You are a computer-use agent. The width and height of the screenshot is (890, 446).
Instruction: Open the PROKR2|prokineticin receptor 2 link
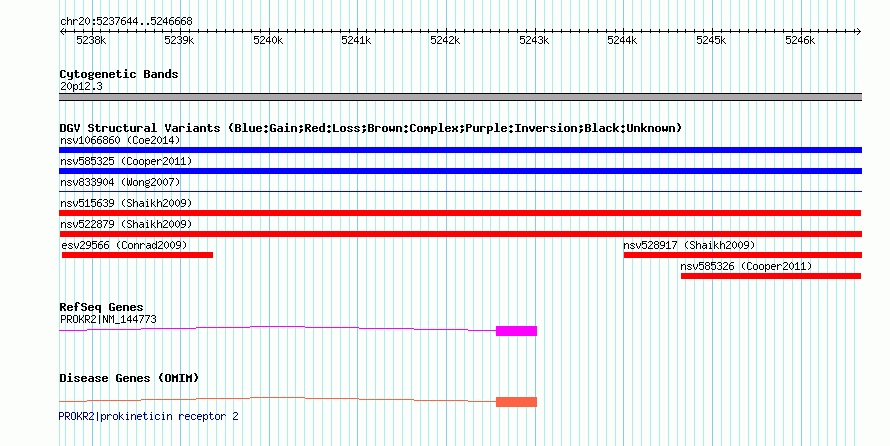(x=149, y=416)
